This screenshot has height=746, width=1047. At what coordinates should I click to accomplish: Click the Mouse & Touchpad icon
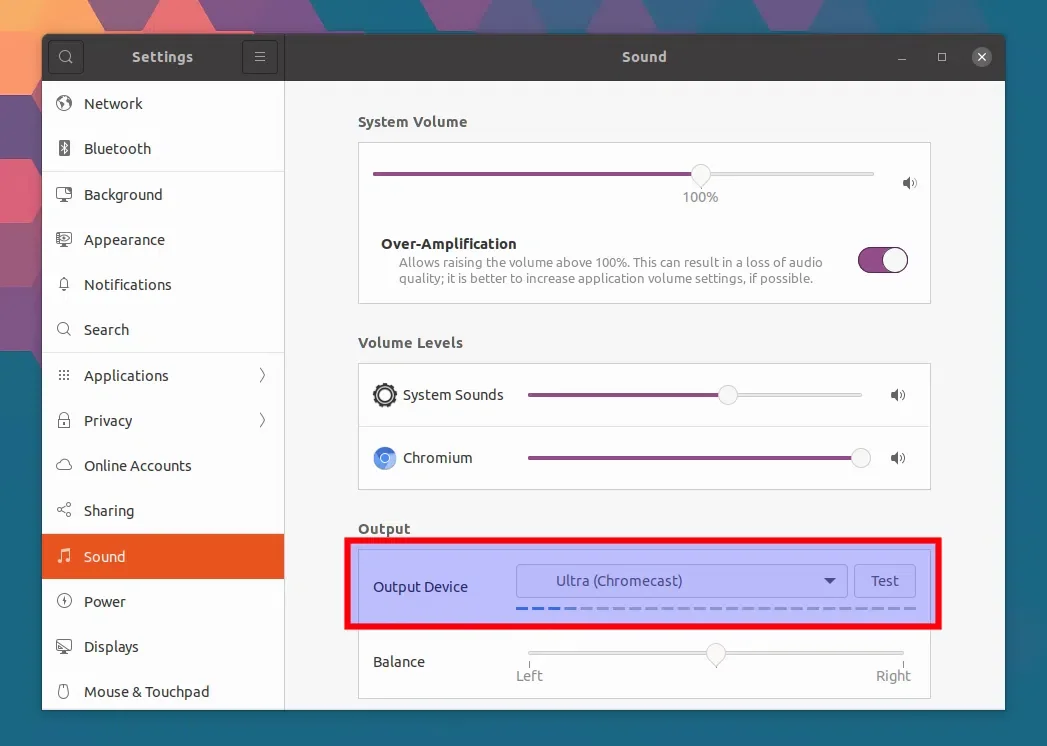coord(63,691)
